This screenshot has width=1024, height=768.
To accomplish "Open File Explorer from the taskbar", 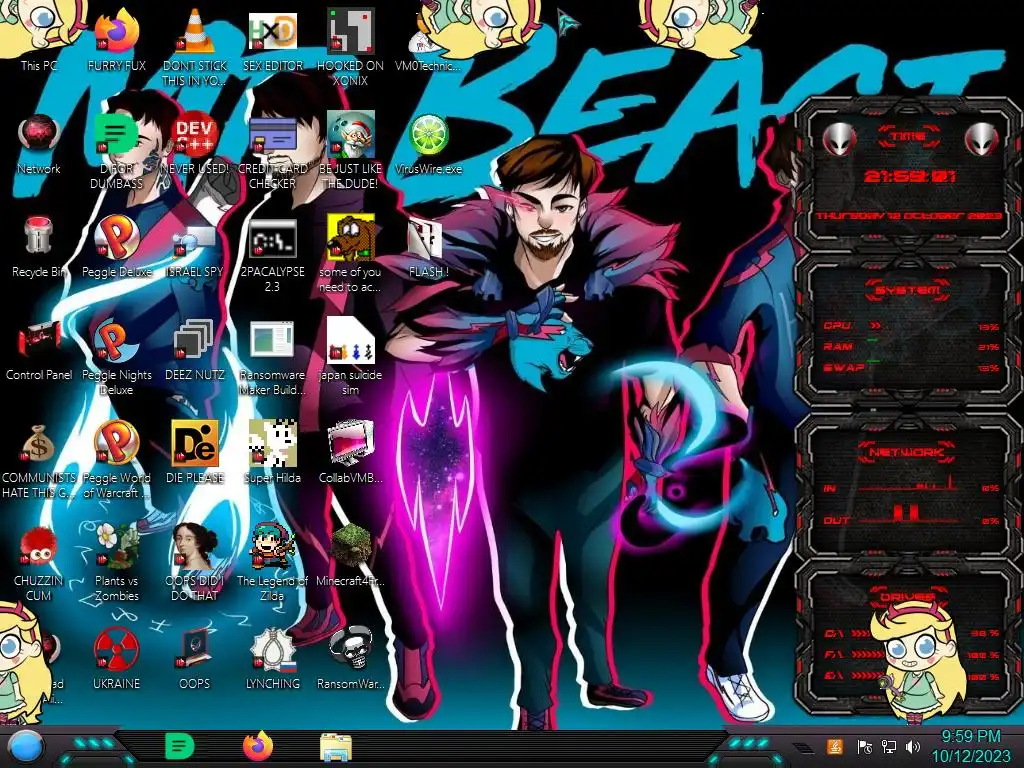I will (x=336, y=748).
